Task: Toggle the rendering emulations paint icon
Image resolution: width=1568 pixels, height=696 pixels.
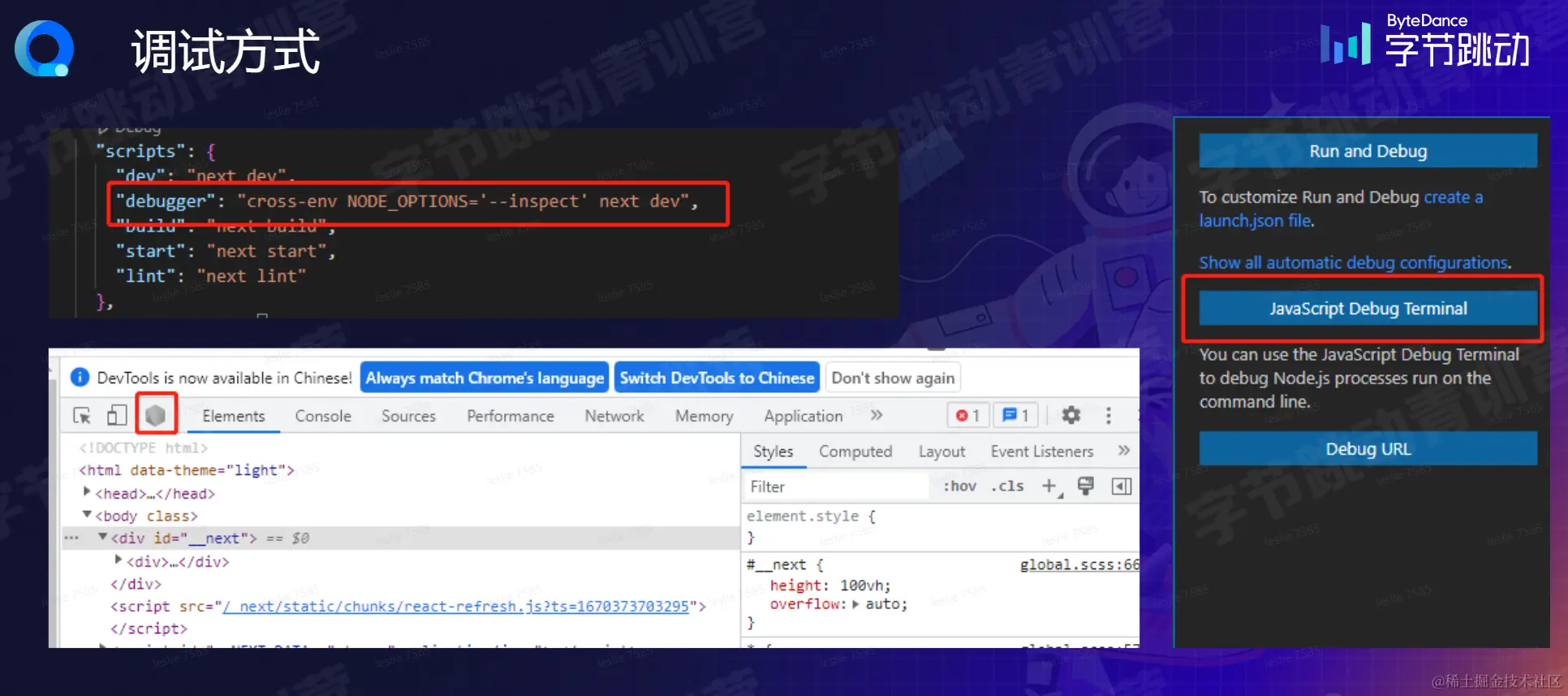Action: pyautogui.click(x=1085, y=486)
